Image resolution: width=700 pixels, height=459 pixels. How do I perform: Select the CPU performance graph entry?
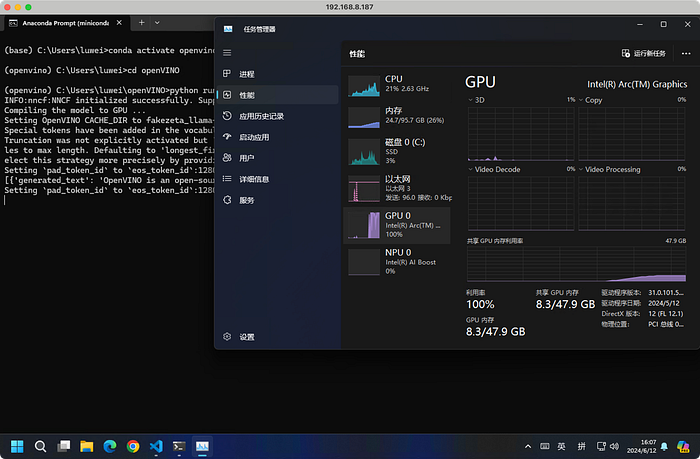coord(397,86)
